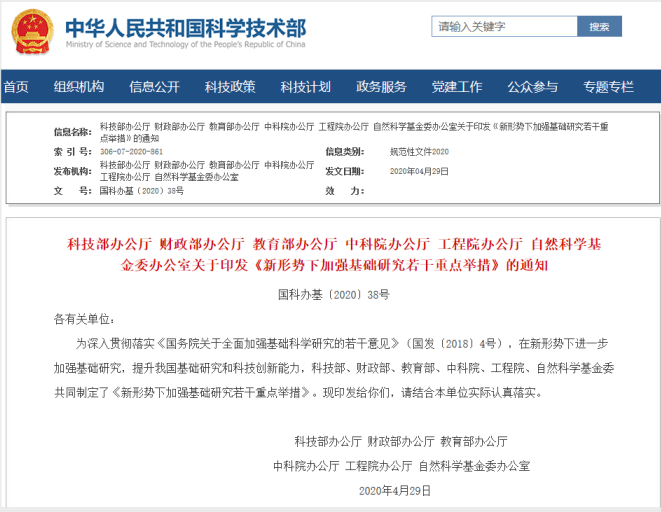Go to the 公众参与 menu item

(532, 87)
